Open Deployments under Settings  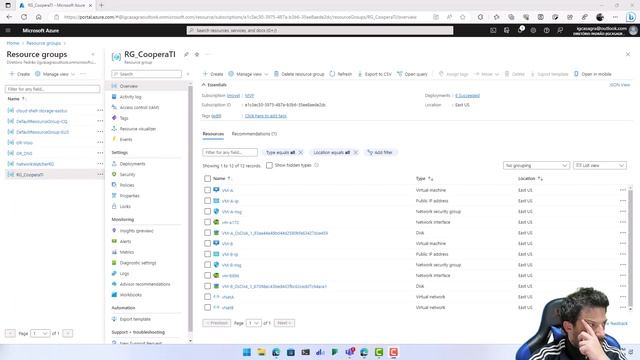(x=132, y=164)
